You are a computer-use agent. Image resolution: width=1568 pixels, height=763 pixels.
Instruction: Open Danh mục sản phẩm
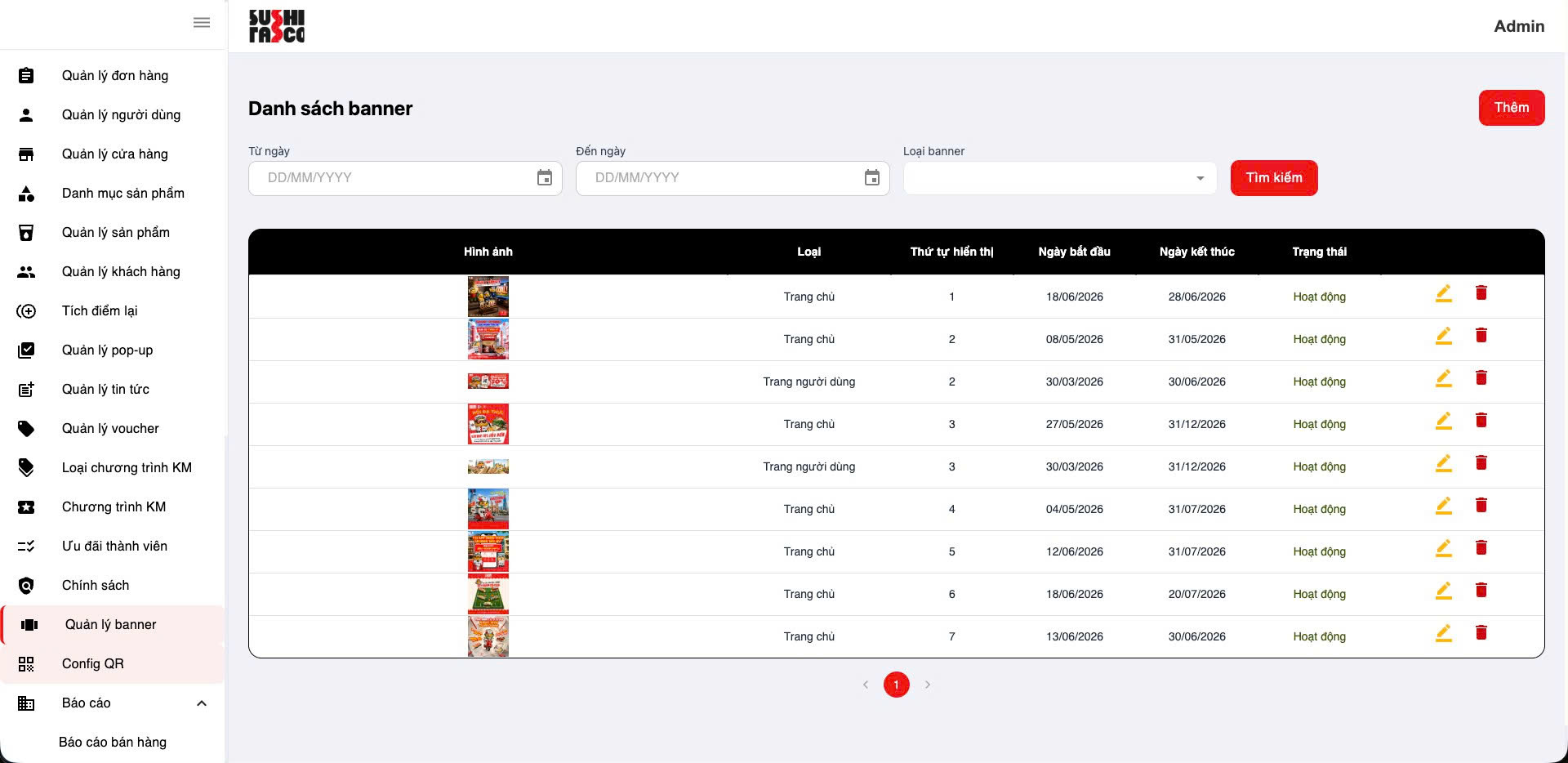tap(123, 193)
